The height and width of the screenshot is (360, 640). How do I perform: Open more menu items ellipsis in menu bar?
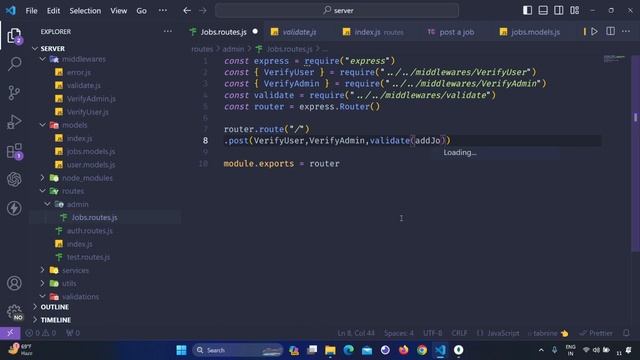[162, 11]
